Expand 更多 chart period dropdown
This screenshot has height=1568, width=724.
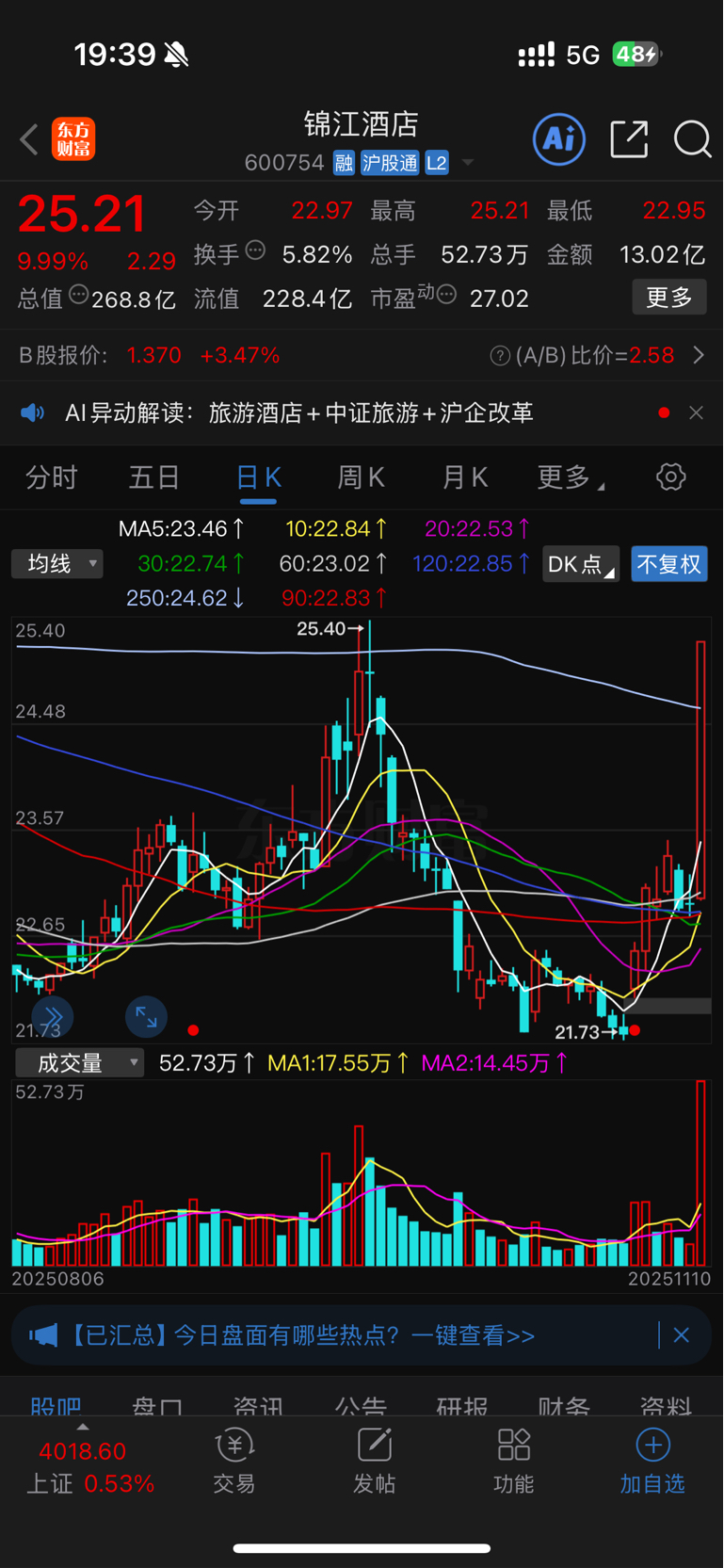click(570, 477)
